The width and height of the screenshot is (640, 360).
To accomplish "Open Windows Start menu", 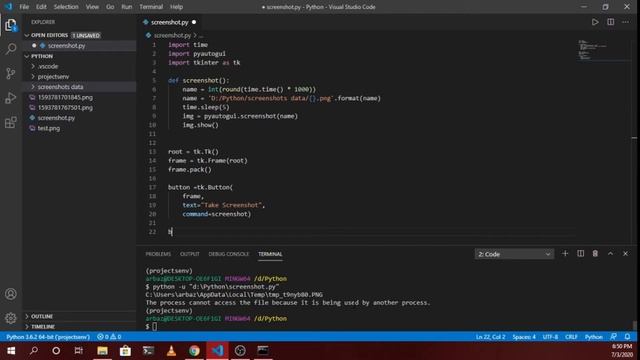I will point(11,351).
